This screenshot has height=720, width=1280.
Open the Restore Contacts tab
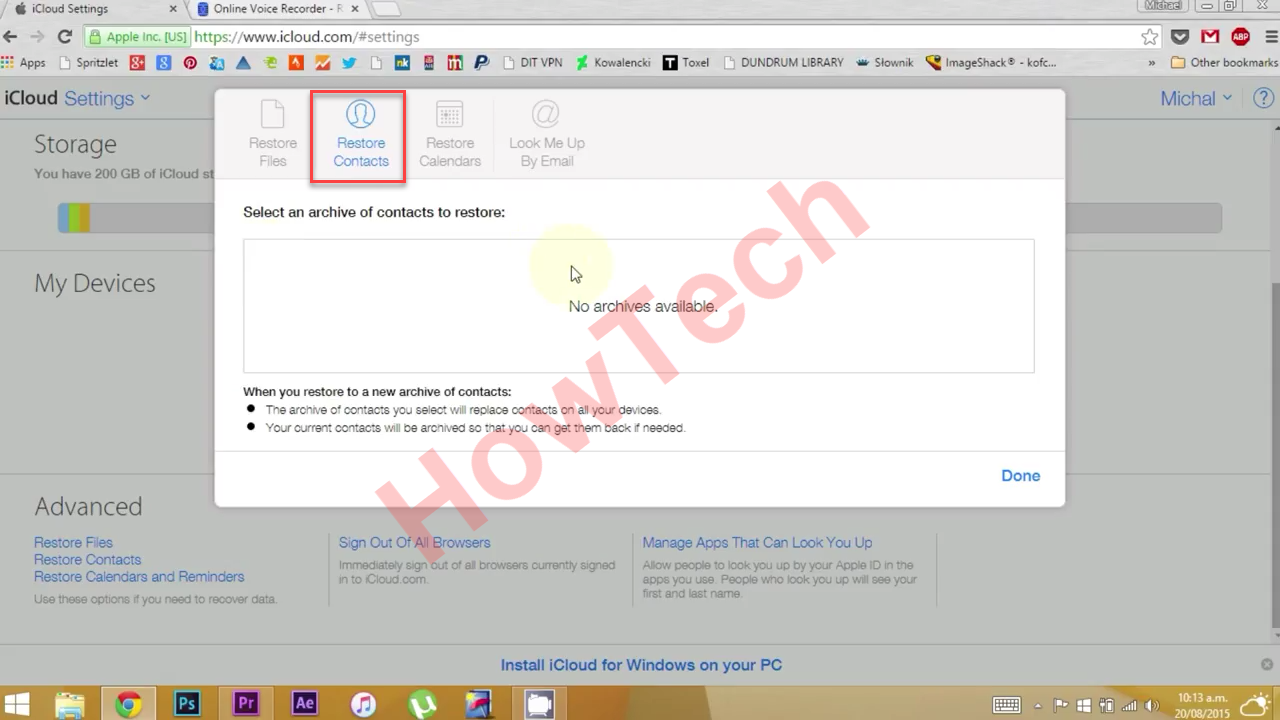[x=360, y=136]
